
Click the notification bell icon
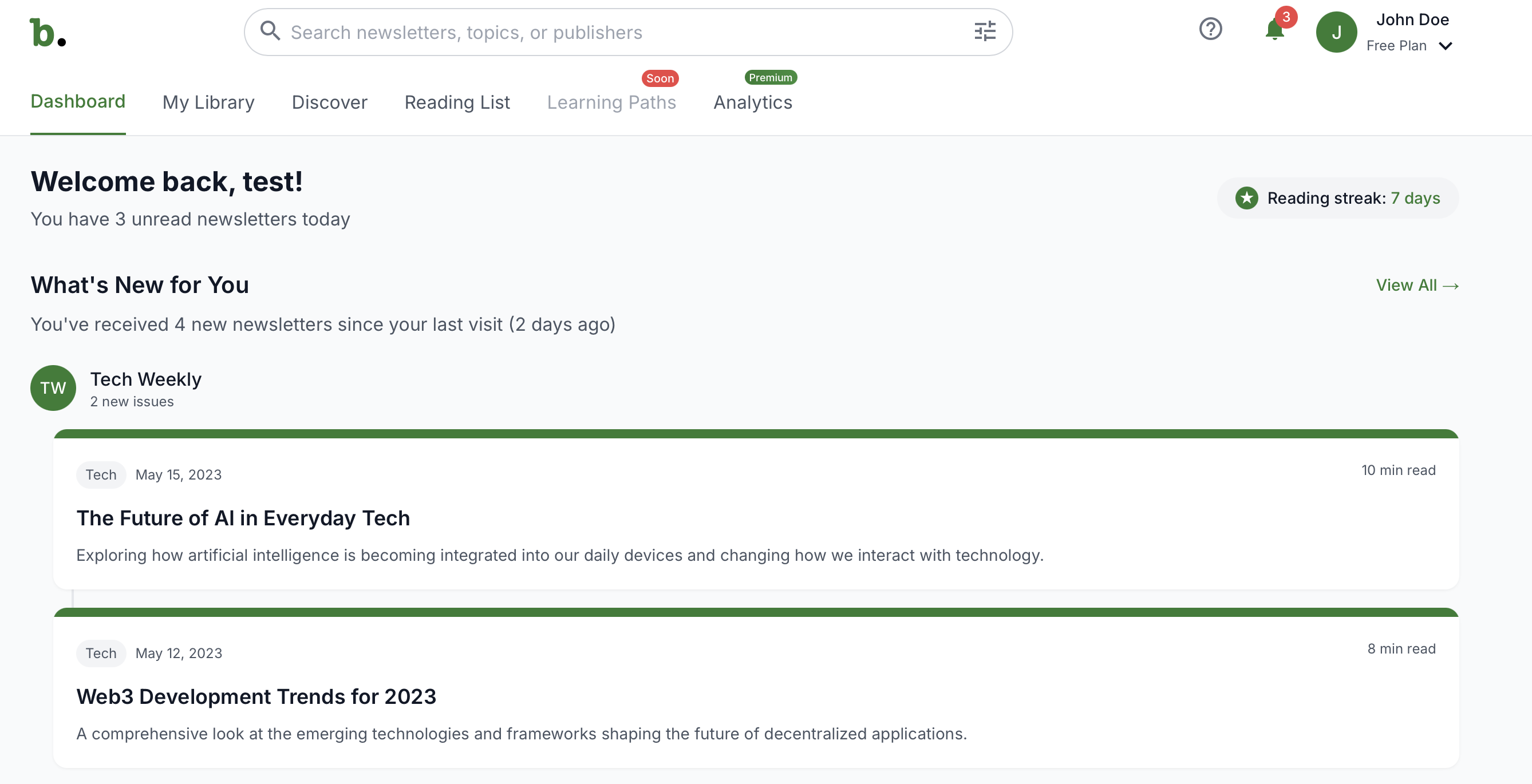tap(1273, 31)
